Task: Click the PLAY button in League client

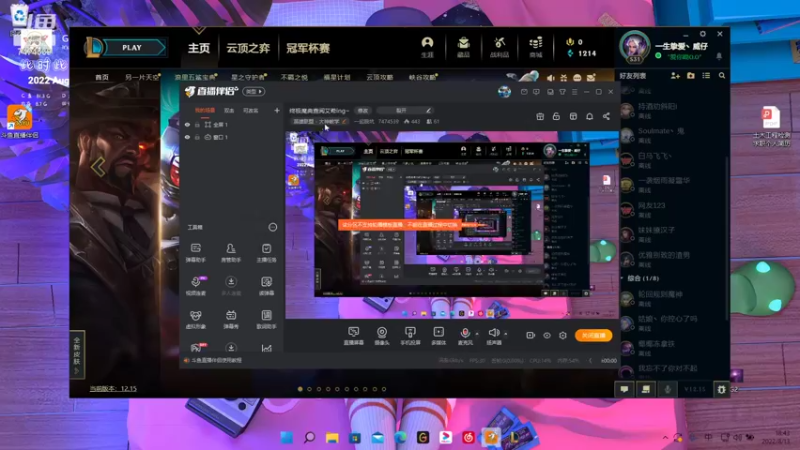Action: [x=132, y=47]
